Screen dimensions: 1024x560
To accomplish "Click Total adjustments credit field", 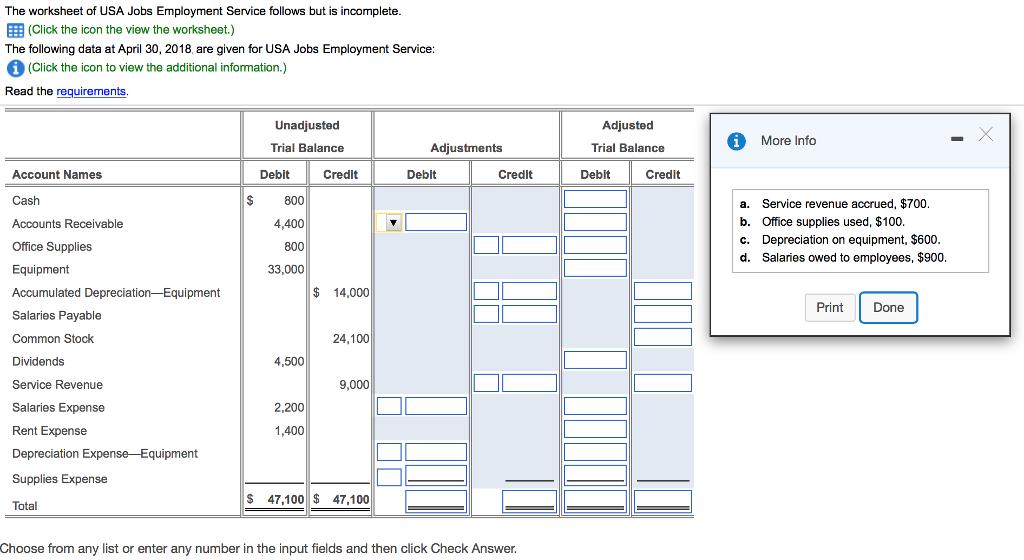I will 529,501.
